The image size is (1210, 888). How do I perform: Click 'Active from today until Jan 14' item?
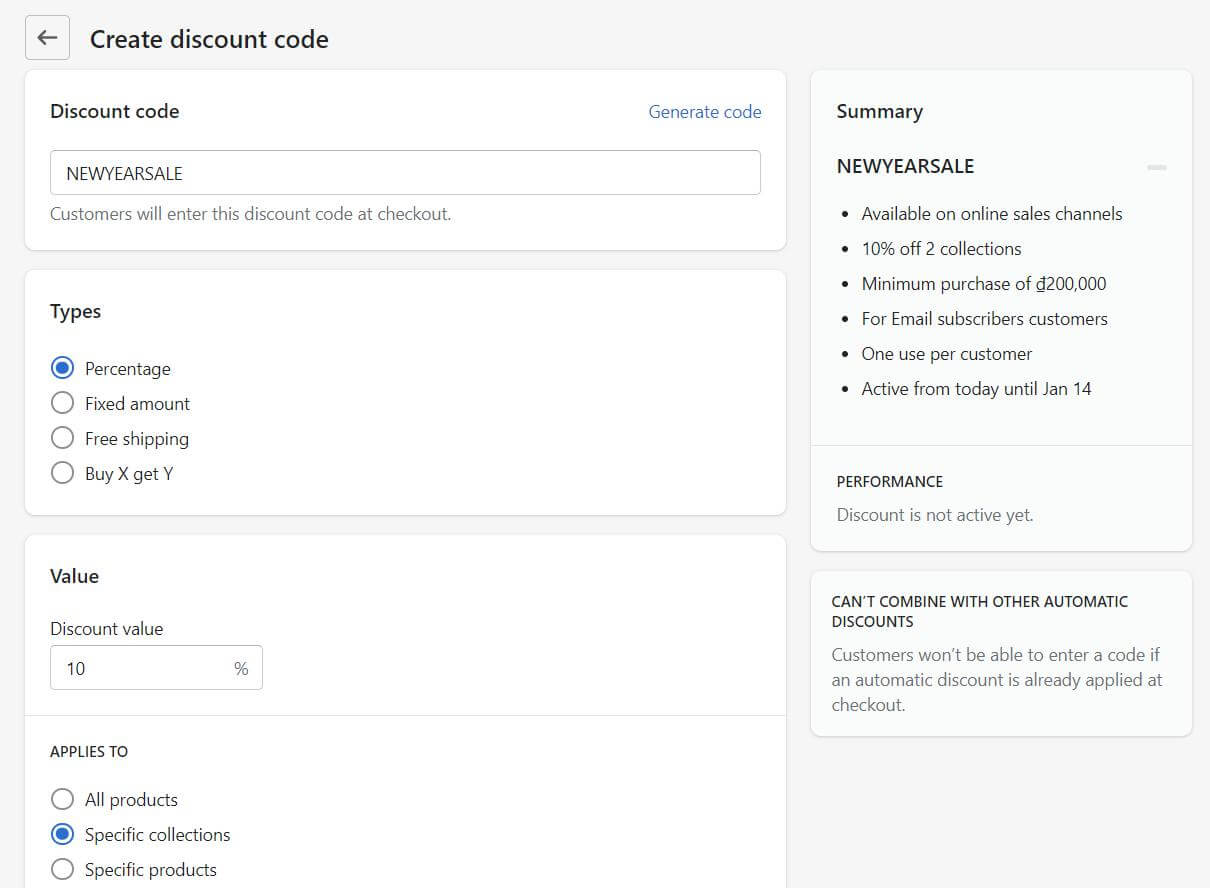coord(976,389)
